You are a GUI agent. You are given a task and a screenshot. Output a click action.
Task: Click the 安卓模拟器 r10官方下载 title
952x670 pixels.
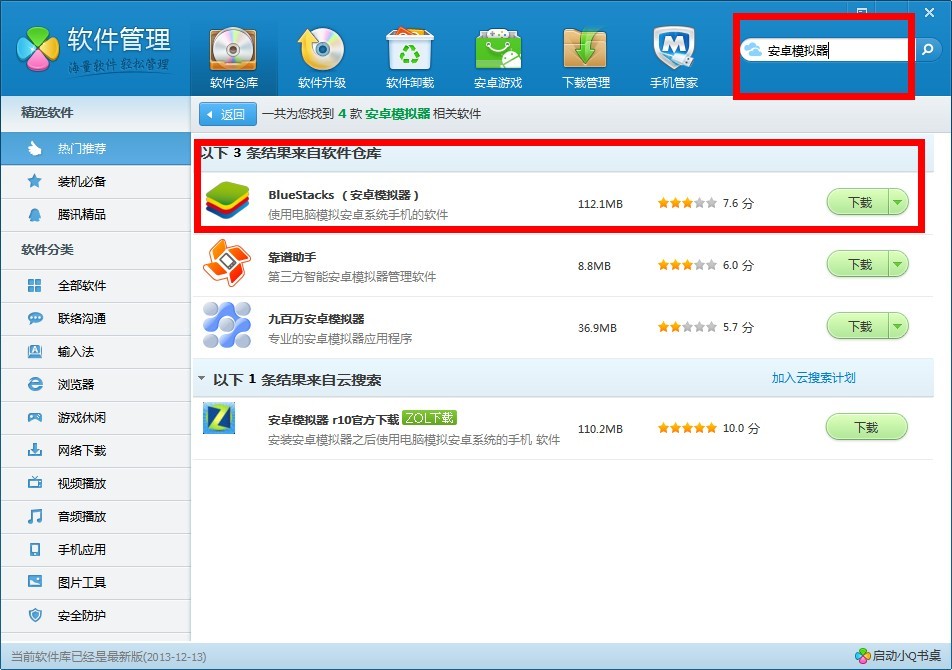tap(333, 420)
